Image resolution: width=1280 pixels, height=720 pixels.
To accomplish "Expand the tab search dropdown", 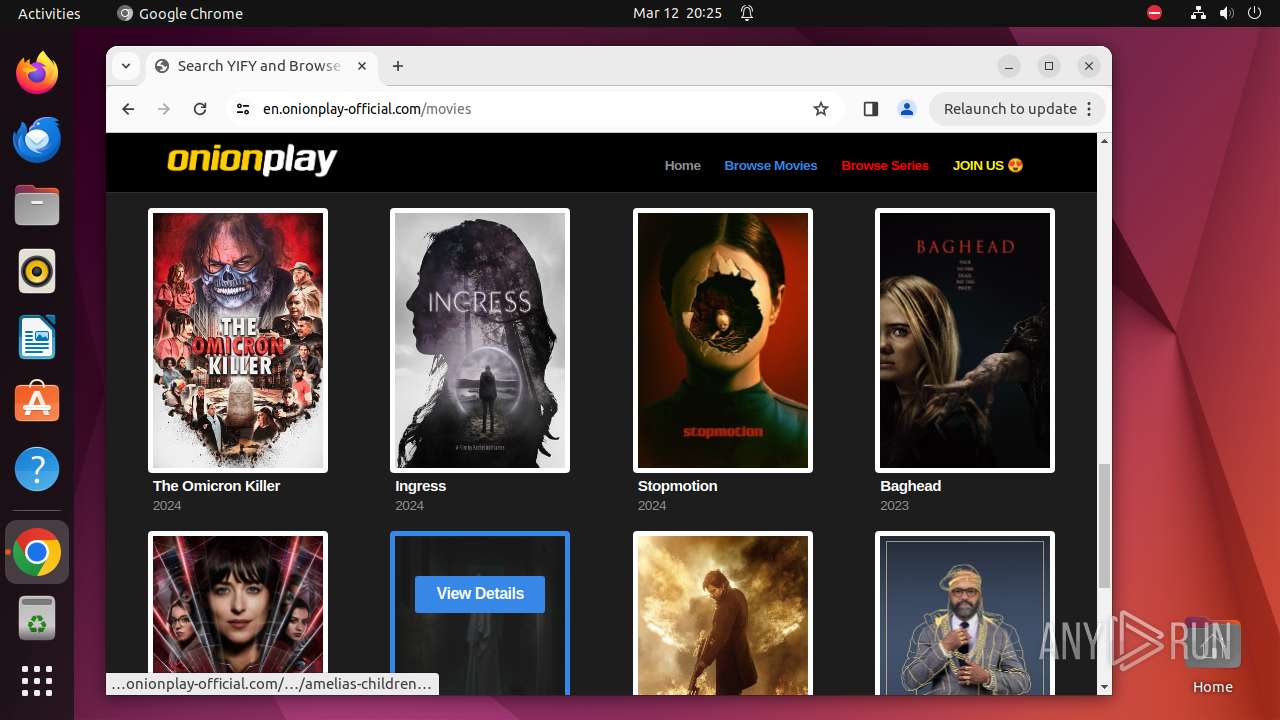I will tap(126, 66).
